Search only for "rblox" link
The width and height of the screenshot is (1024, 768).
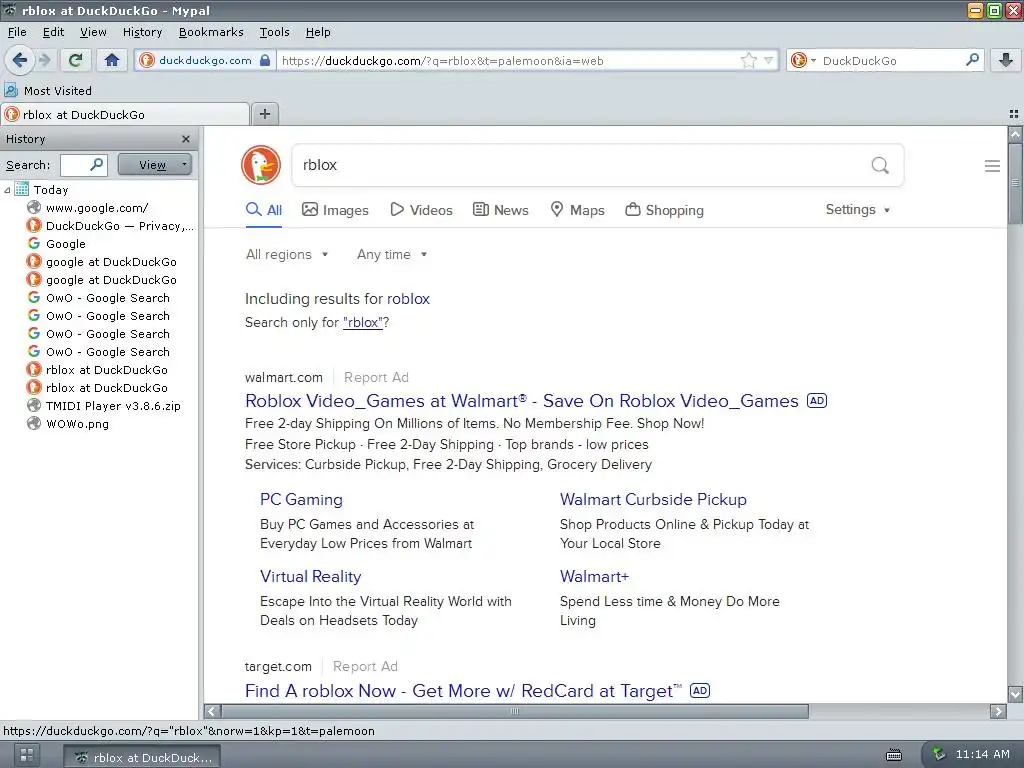point(362,323)
